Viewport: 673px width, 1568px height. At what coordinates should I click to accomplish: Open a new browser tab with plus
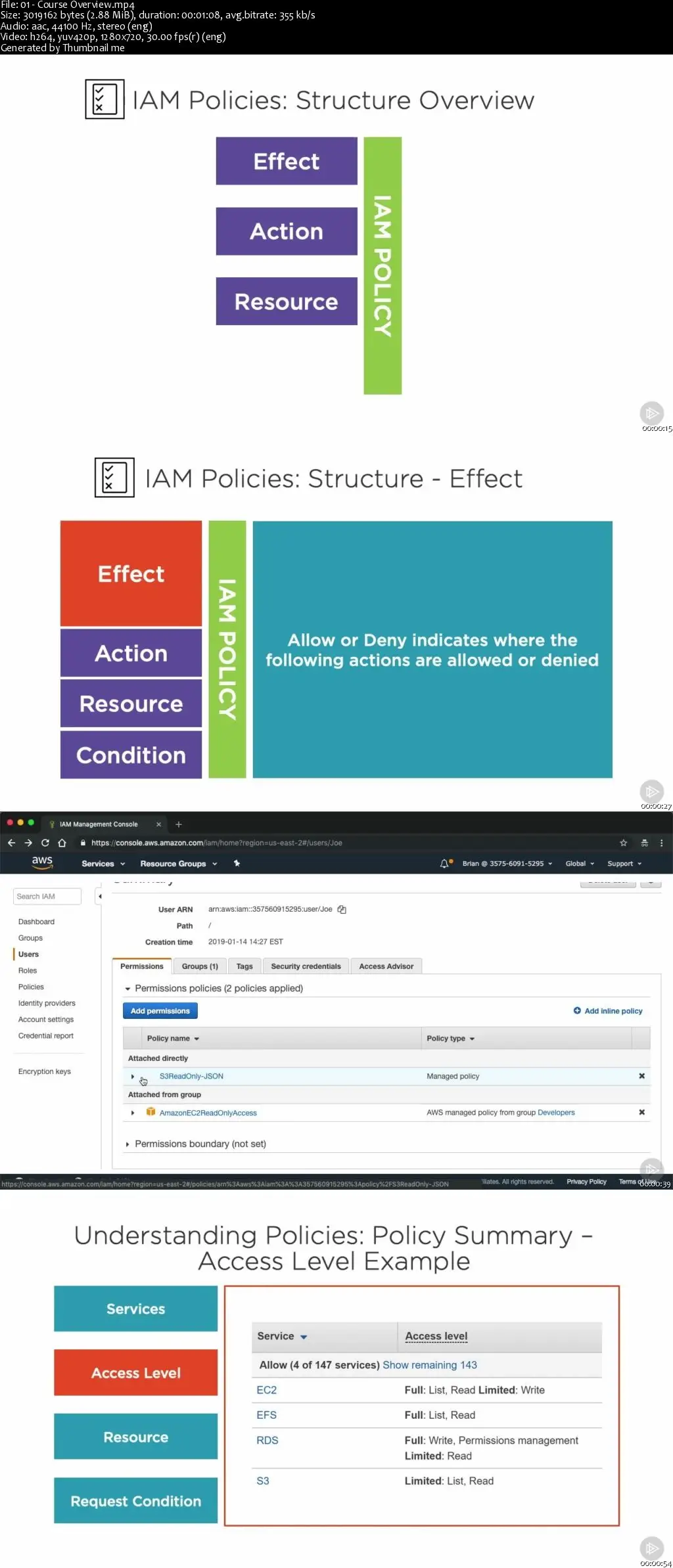click(x=178, y=824)
